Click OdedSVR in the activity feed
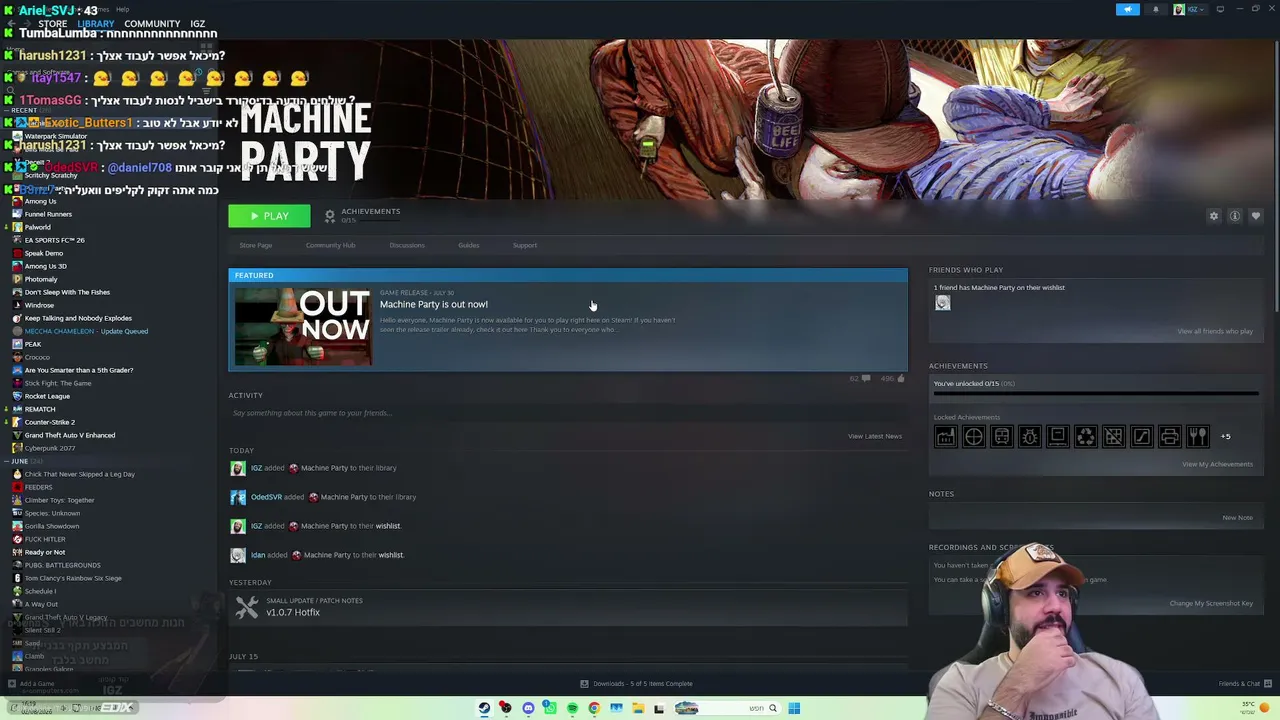 [x=266, y=497]
